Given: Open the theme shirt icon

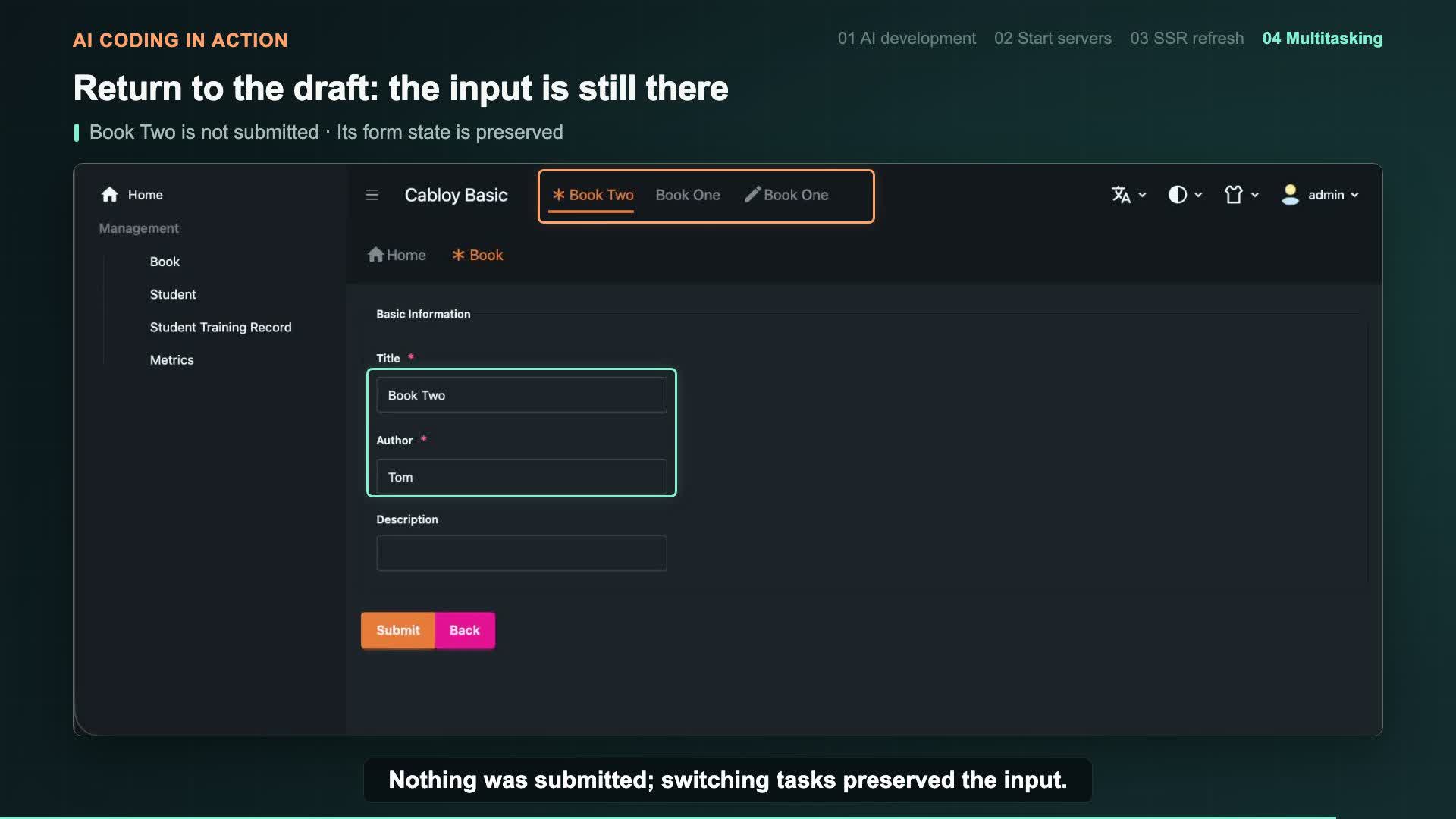Looking at the screenshot, I should click(x=1234, y=195).
